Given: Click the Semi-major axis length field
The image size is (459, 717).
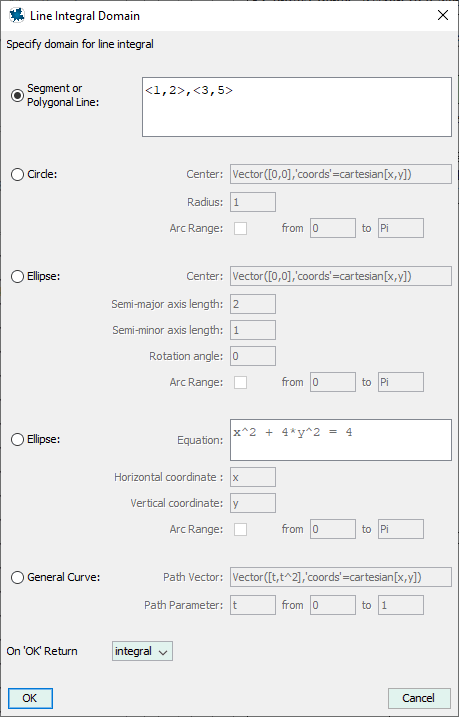Looking at the screenshot, I should (253, 304).
